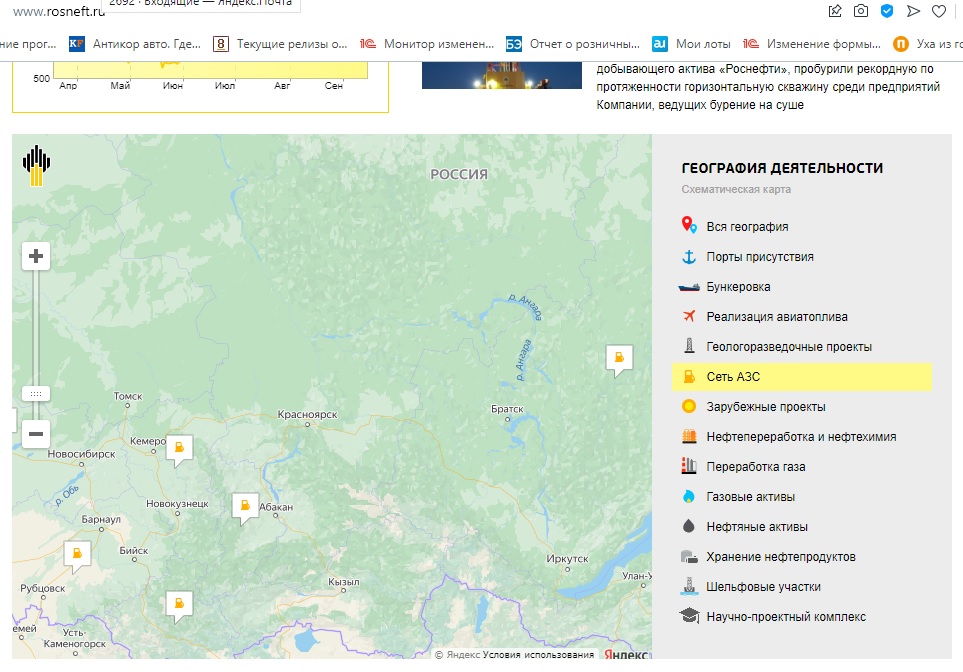Click the blue flame gas assets icon
This screenshot has width=963, height=672.
tap(689, 496)
